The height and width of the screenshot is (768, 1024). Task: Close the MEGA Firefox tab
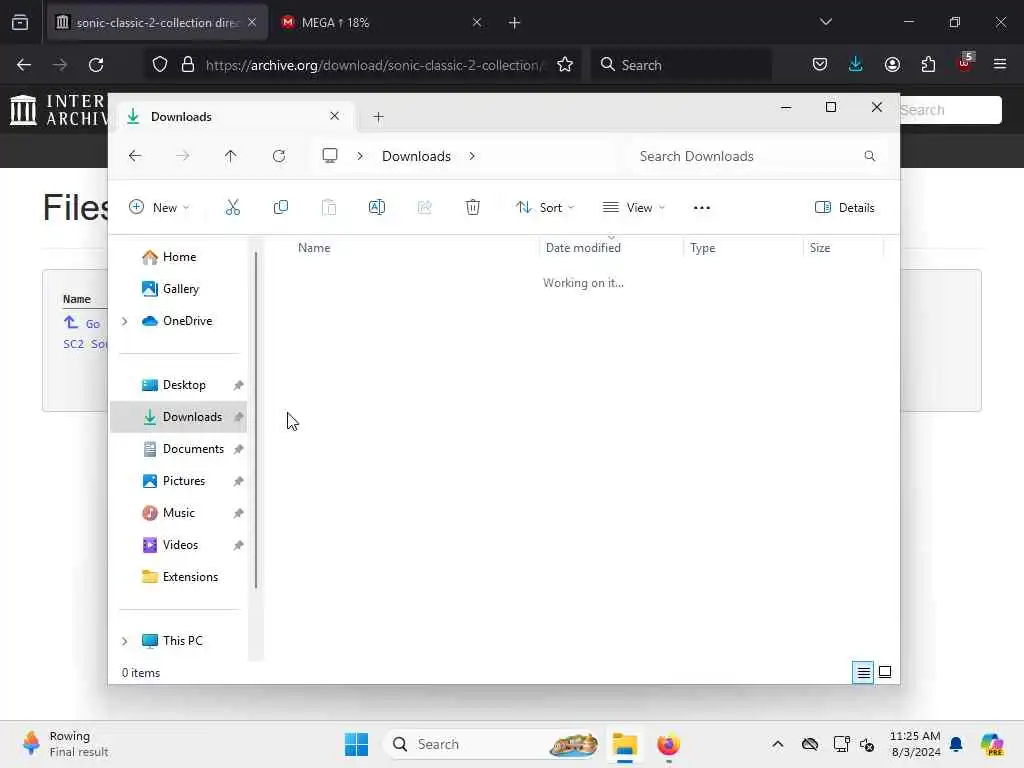click(477, 23)
